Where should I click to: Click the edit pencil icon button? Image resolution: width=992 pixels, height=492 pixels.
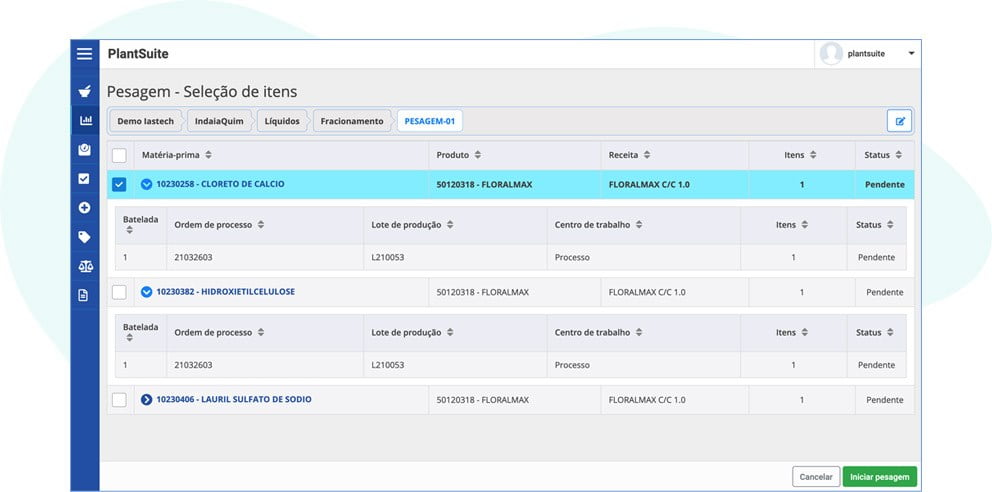point(899,121)
